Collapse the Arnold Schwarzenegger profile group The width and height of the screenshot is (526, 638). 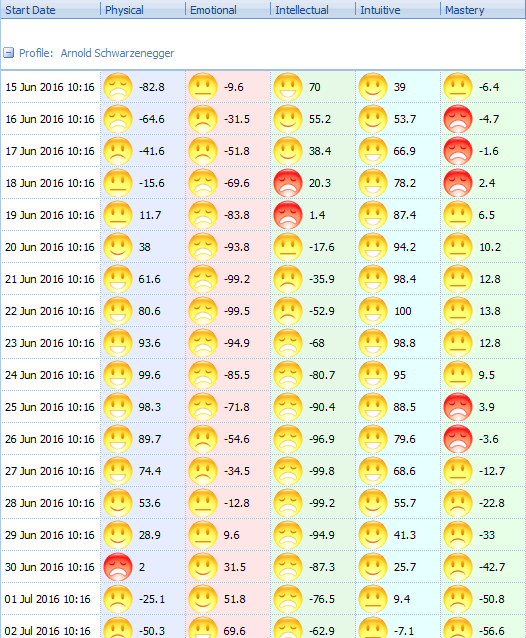tap(9, 53)
